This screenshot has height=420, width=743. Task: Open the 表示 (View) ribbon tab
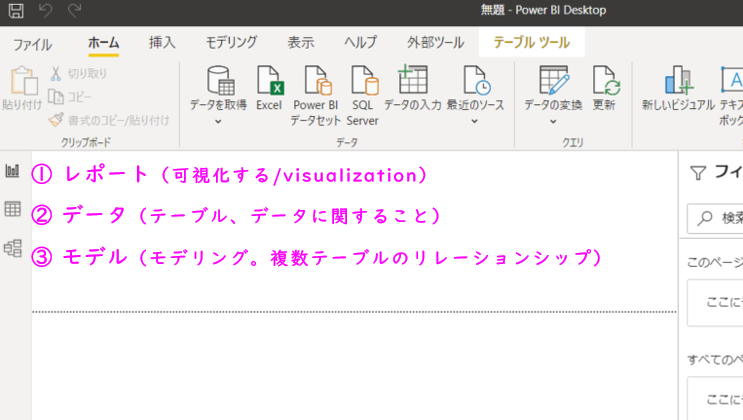pyautogui.click(x=301, y=43)
